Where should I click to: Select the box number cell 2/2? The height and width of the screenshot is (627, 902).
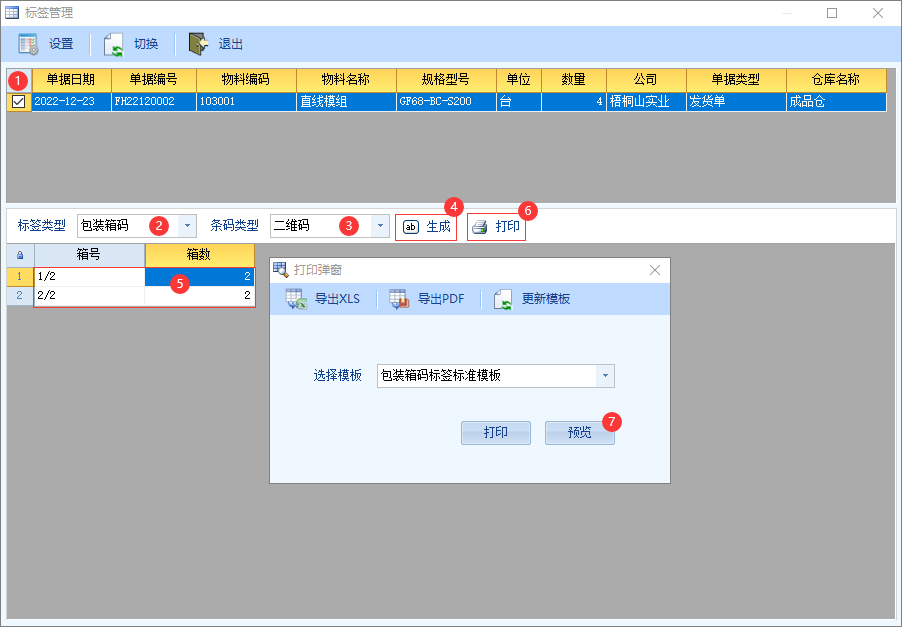(89, 296)
